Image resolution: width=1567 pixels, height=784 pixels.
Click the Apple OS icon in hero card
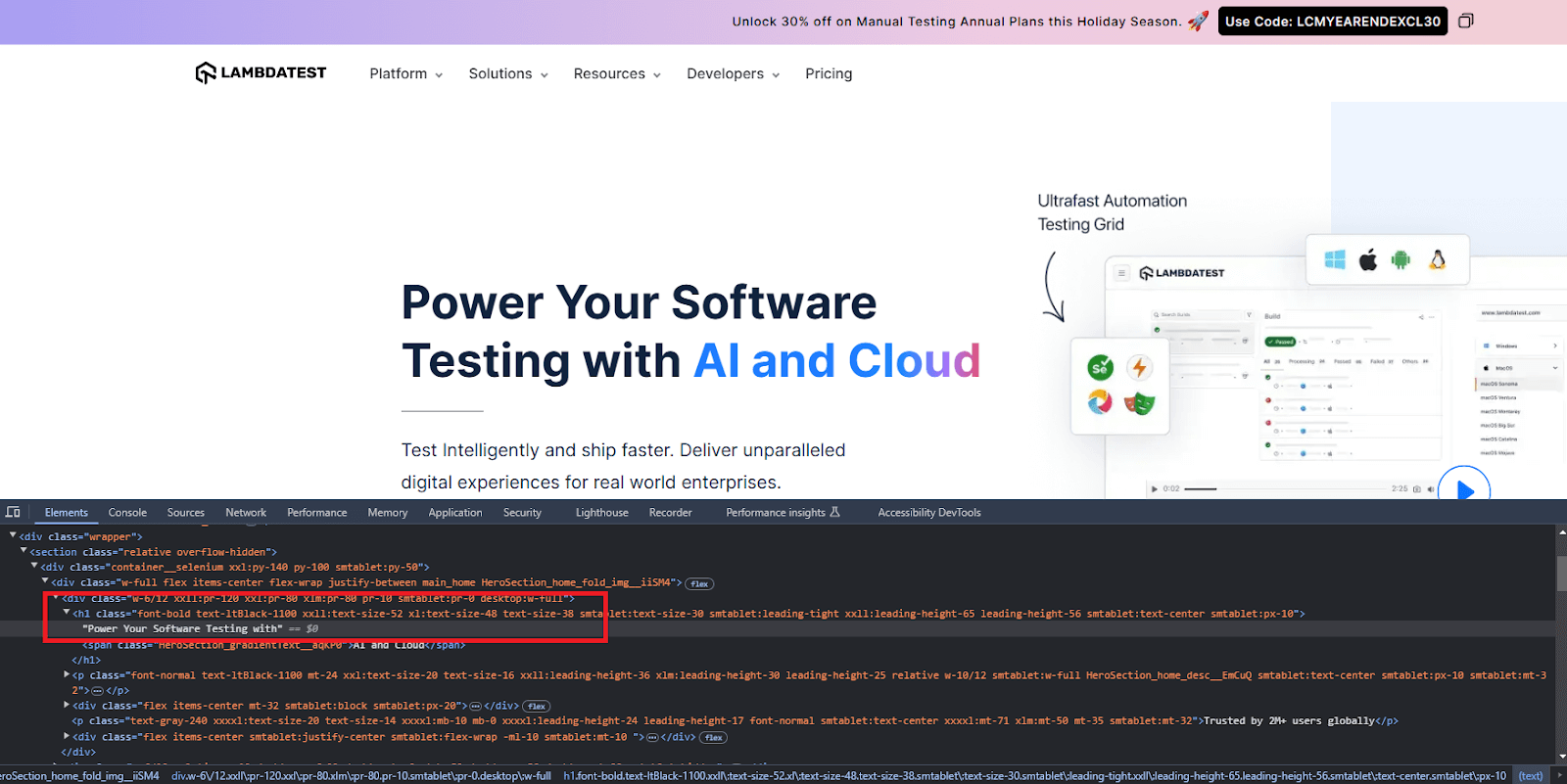pos(1368,259)
